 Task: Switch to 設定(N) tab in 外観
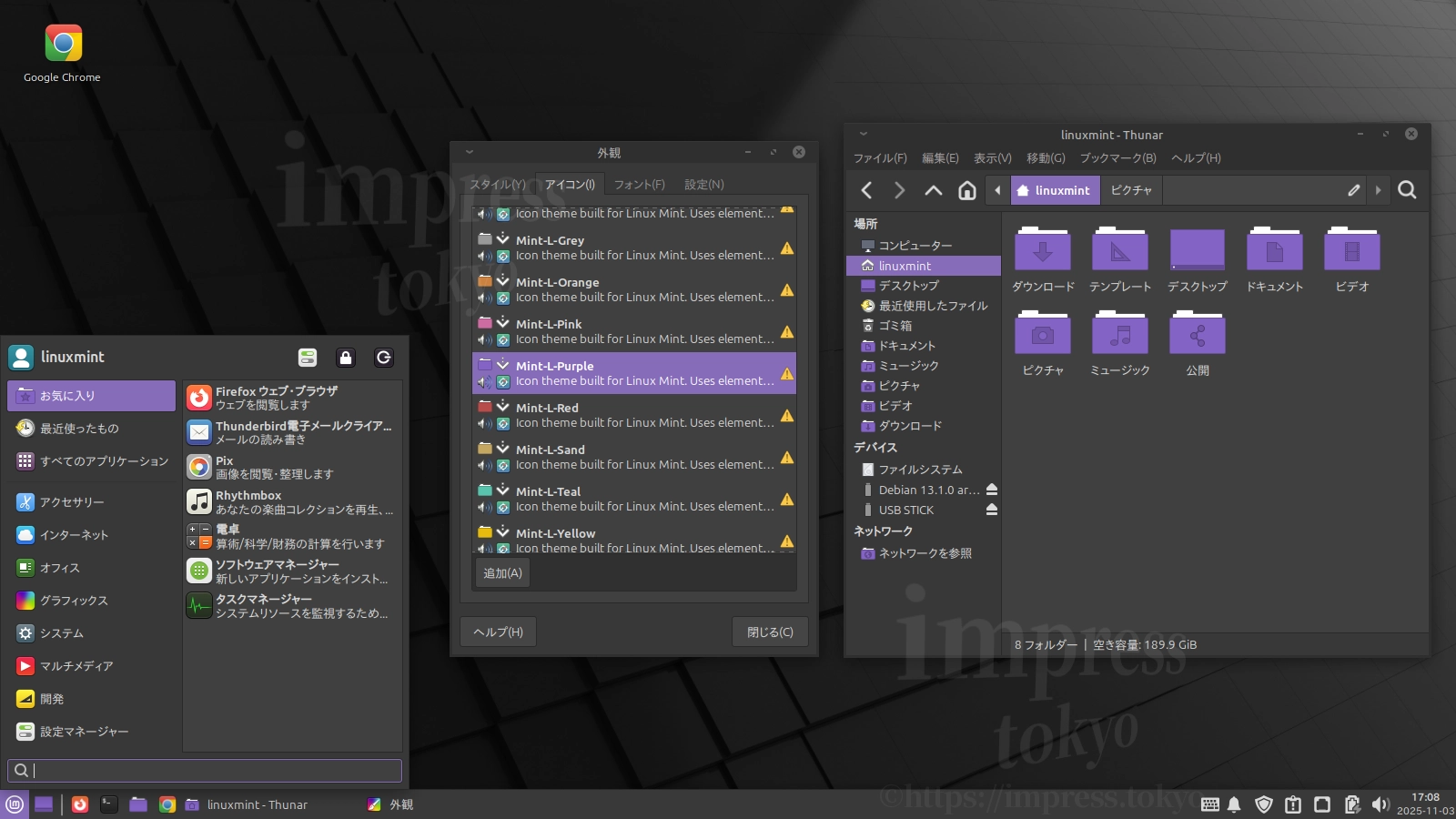point(704,185)
